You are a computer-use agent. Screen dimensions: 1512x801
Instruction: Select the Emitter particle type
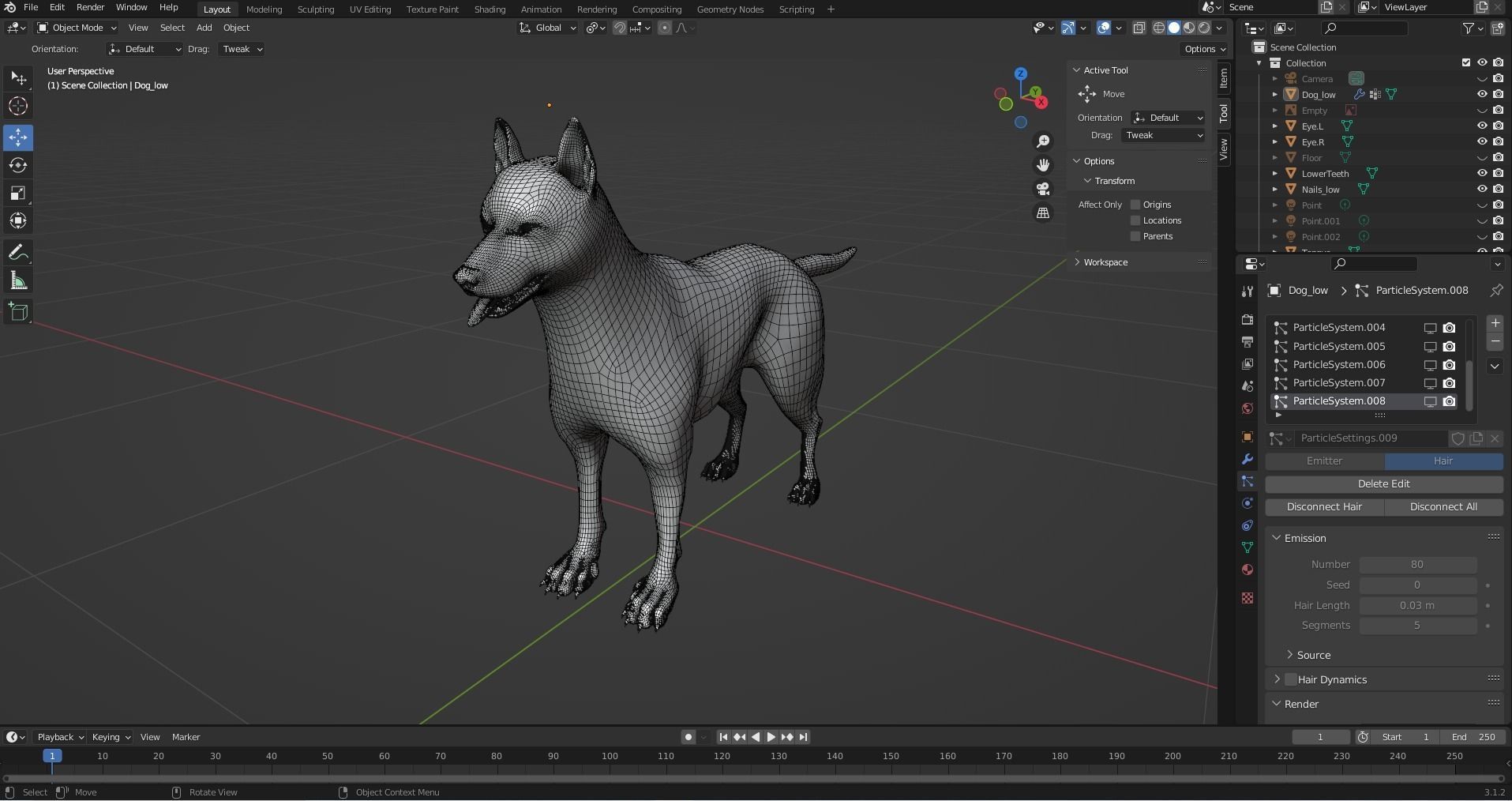tap(1324, 461)
